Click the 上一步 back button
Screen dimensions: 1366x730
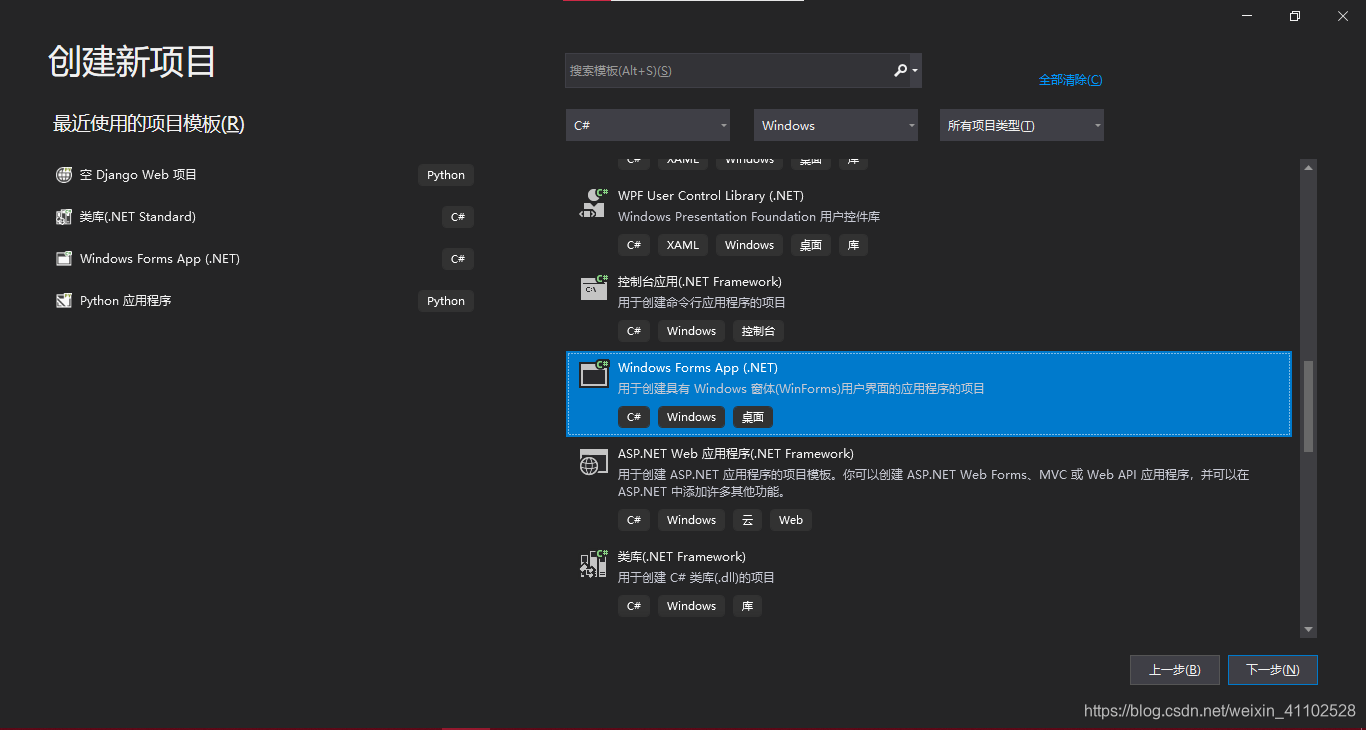pyautogui.click(x=1174, y=670)
